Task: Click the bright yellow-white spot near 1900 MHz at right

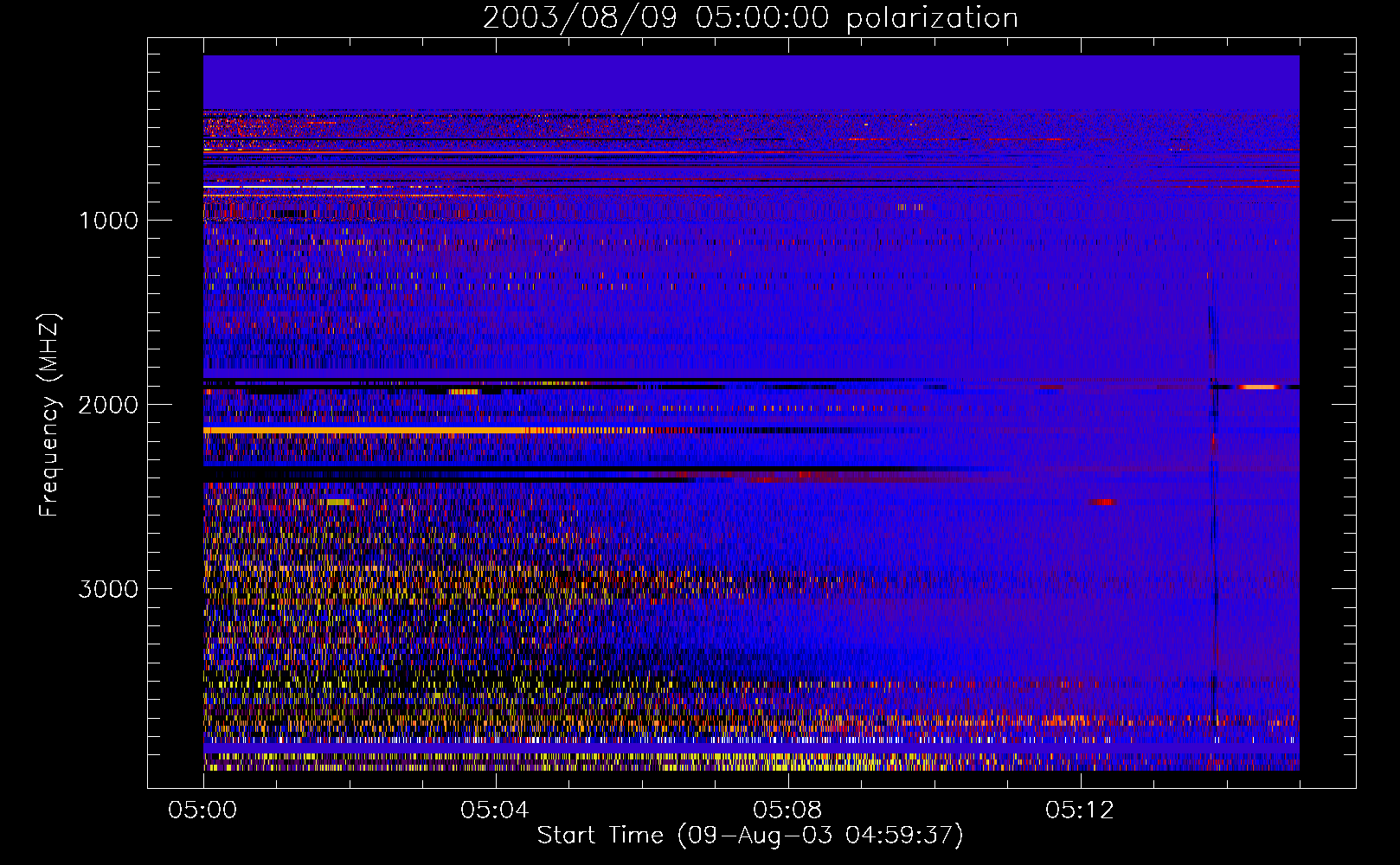Action: [x=1259, y=387]
